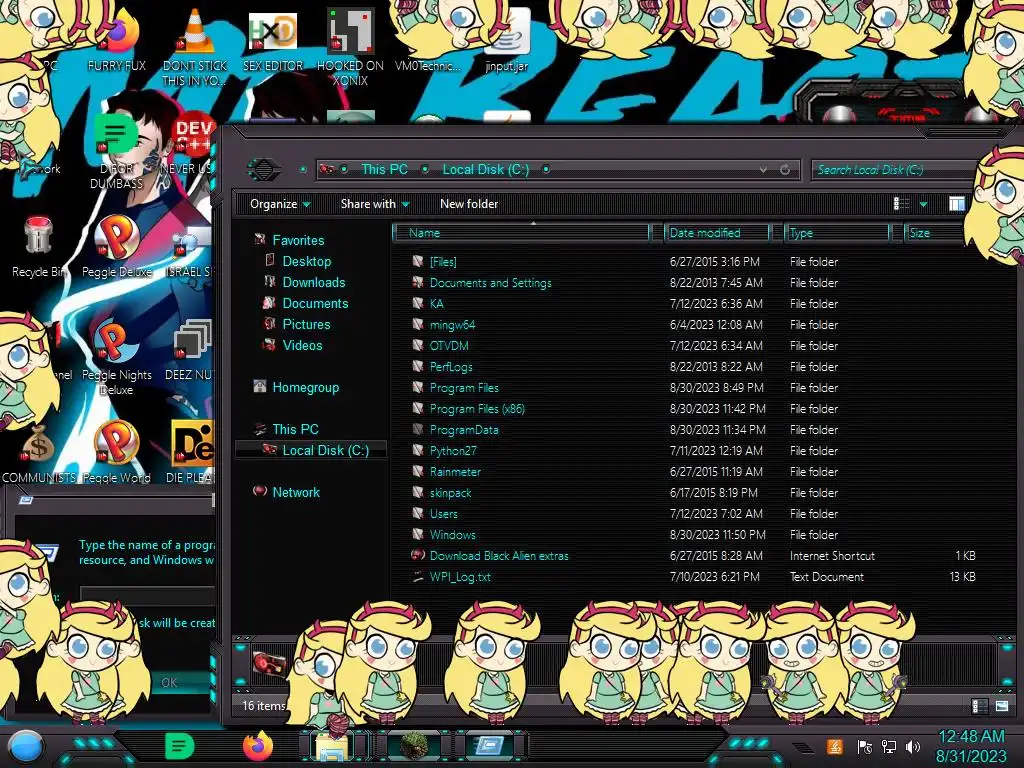
Task: Click the orange Java update tray icon
Action: (x=835, y=747)
